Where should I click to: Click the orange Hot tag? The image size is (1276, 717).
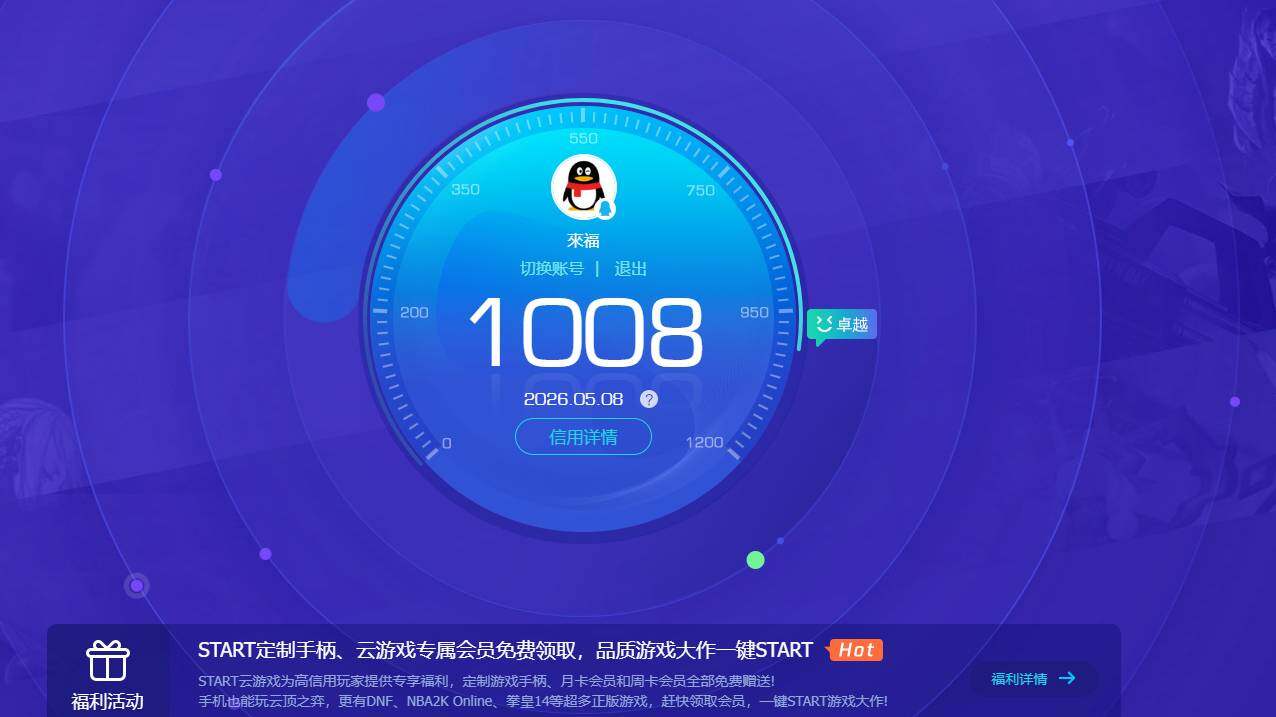pyautogui.click(x=855, y=650)
